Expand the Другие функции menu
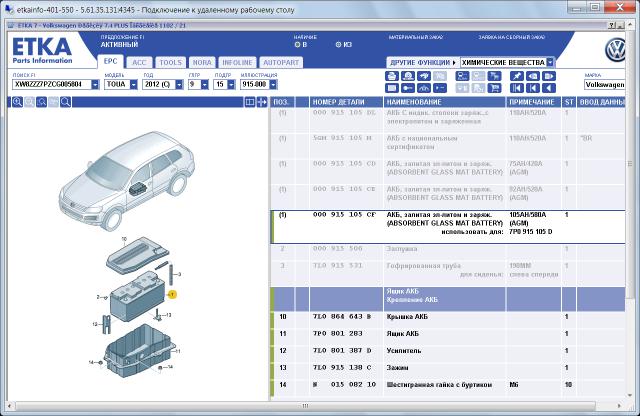Viewport: 640px width, 416px height. 423,62
